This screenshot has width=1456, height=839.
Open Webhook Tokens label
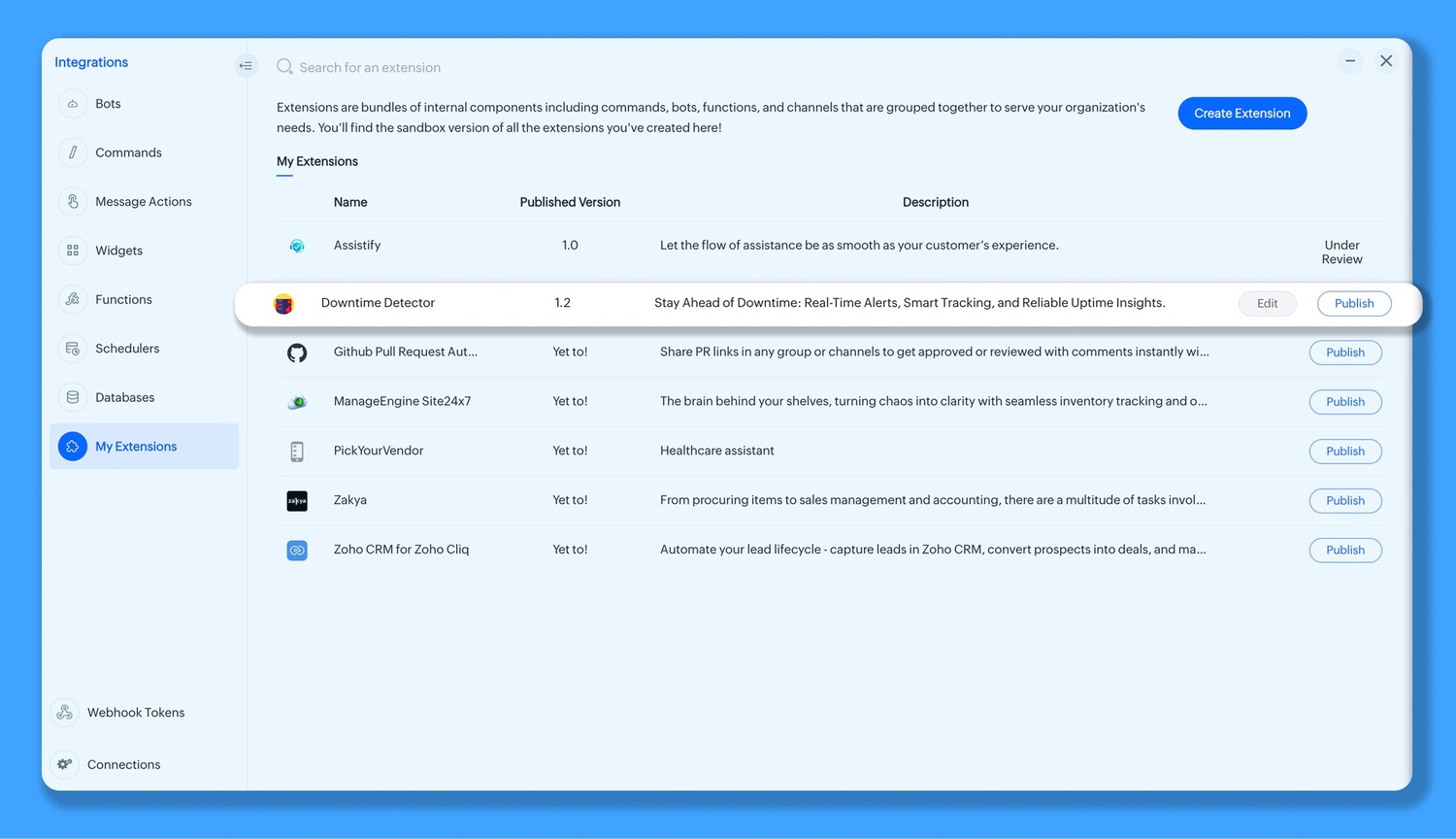click(136, 713)
